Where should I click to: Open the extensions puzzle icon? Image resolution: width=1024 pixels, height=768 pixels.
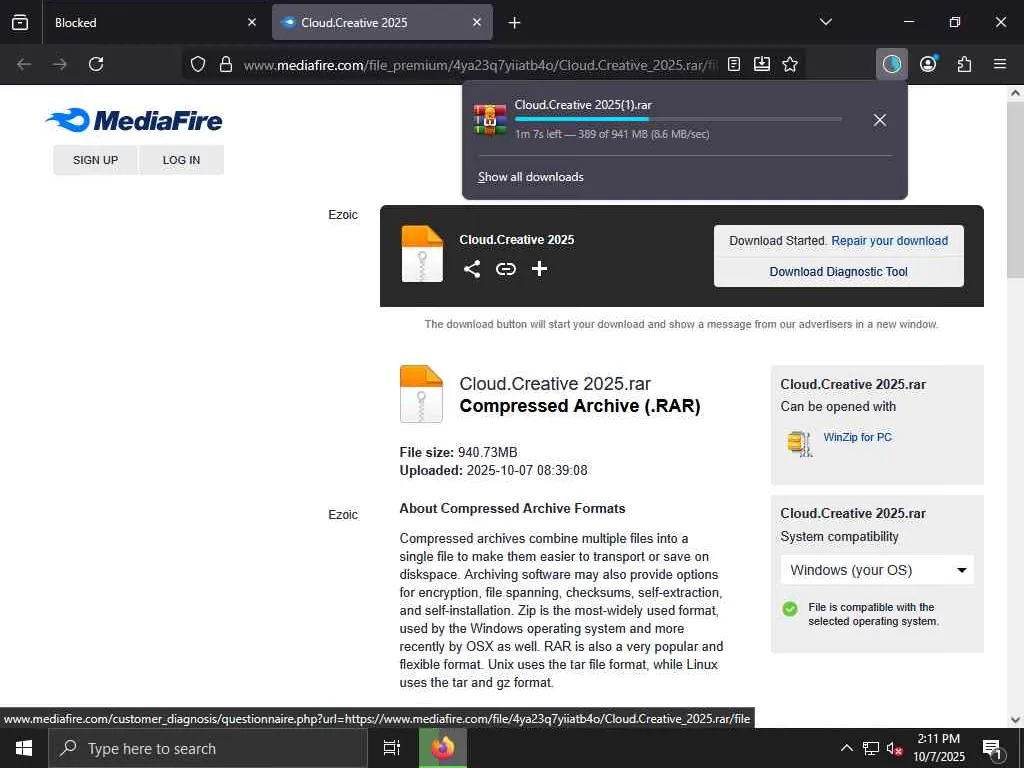tap(964, 64)
